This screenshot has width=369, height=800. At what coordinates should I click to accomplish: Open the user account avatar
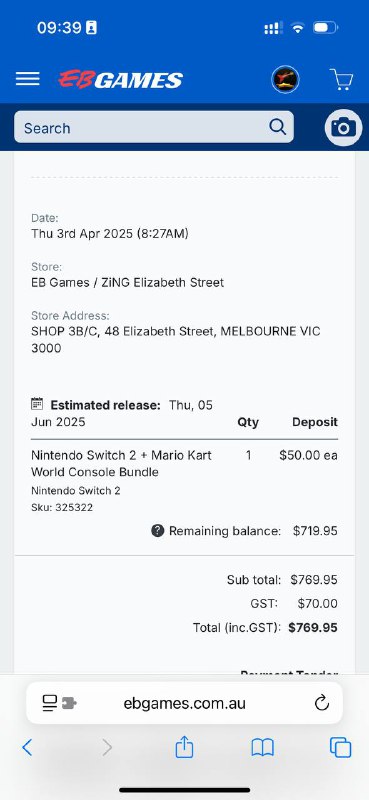click(285, 79)
